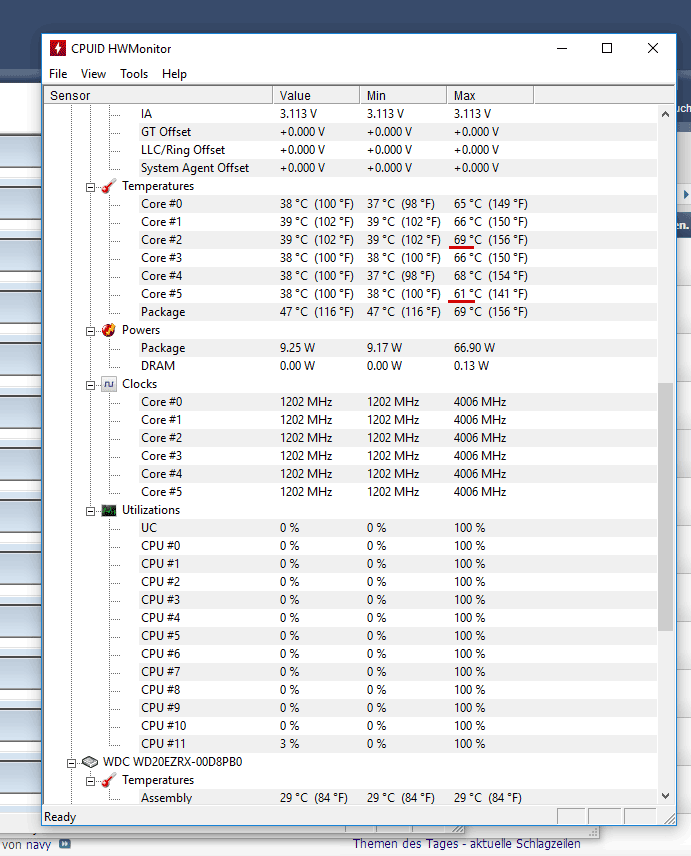Image resolution: width=691 pixels, height=856 pixels.
Task: Select the Package power row
Action: tap(398, 348)
